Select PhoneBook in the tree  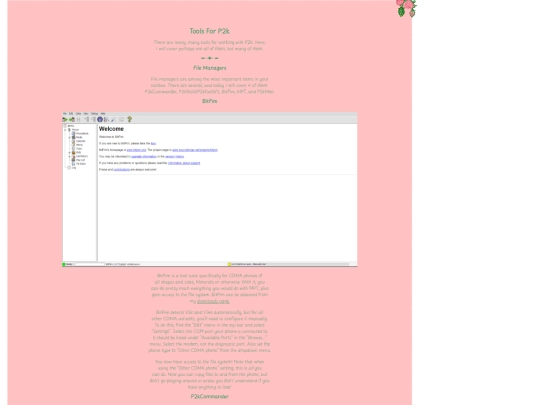tap(82, 133)
